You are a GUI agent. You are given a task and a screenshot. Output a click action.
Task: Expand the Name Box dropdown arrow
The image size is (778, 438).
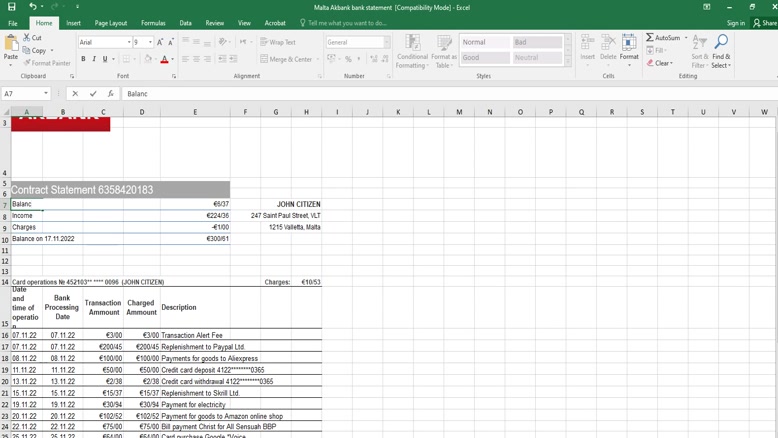tap(46, 94)
